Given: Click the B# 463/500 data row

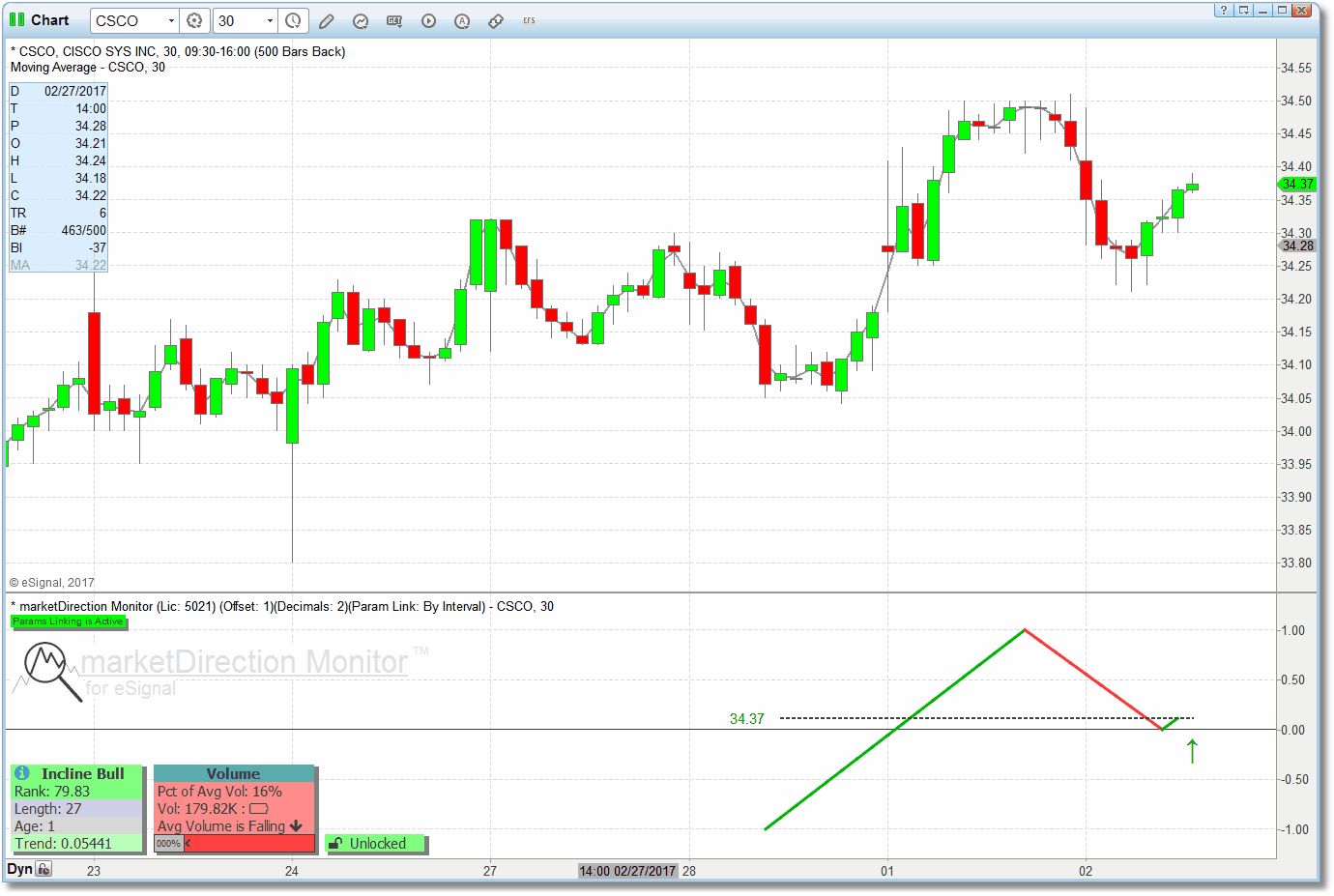Looking at the screenshot, I should point(58,230).
